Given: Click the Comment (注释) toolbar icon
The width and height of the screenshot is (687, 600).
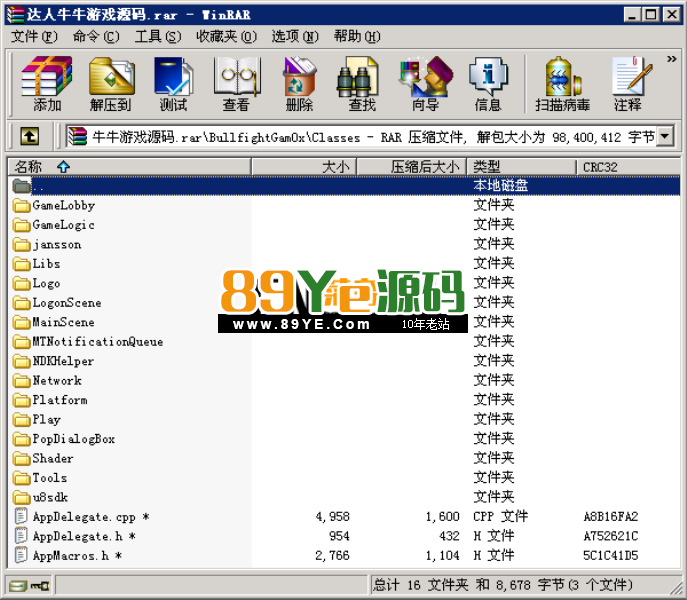Looking at the screenshot, I should [628, 82].
